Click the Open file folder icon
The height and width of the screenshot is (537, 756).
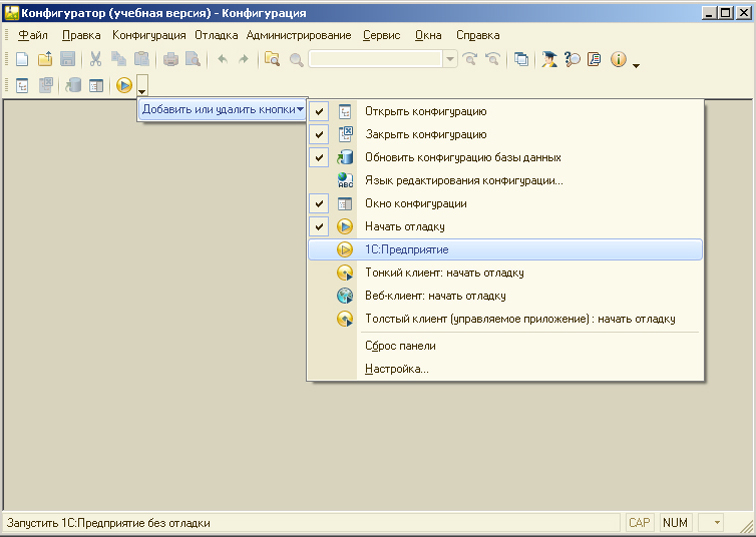point(45,59)
